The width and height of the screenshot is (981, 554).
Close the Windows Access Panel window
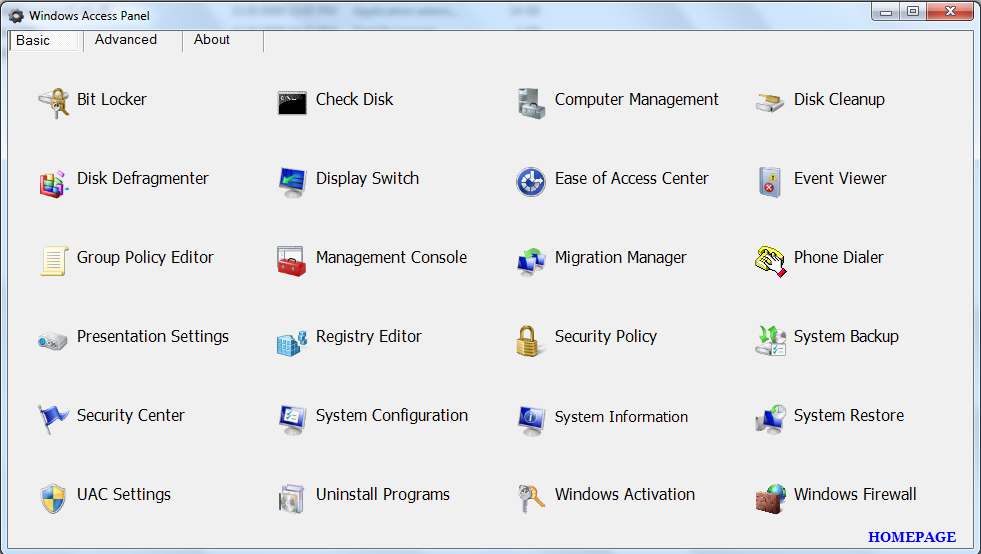[950, 11]
